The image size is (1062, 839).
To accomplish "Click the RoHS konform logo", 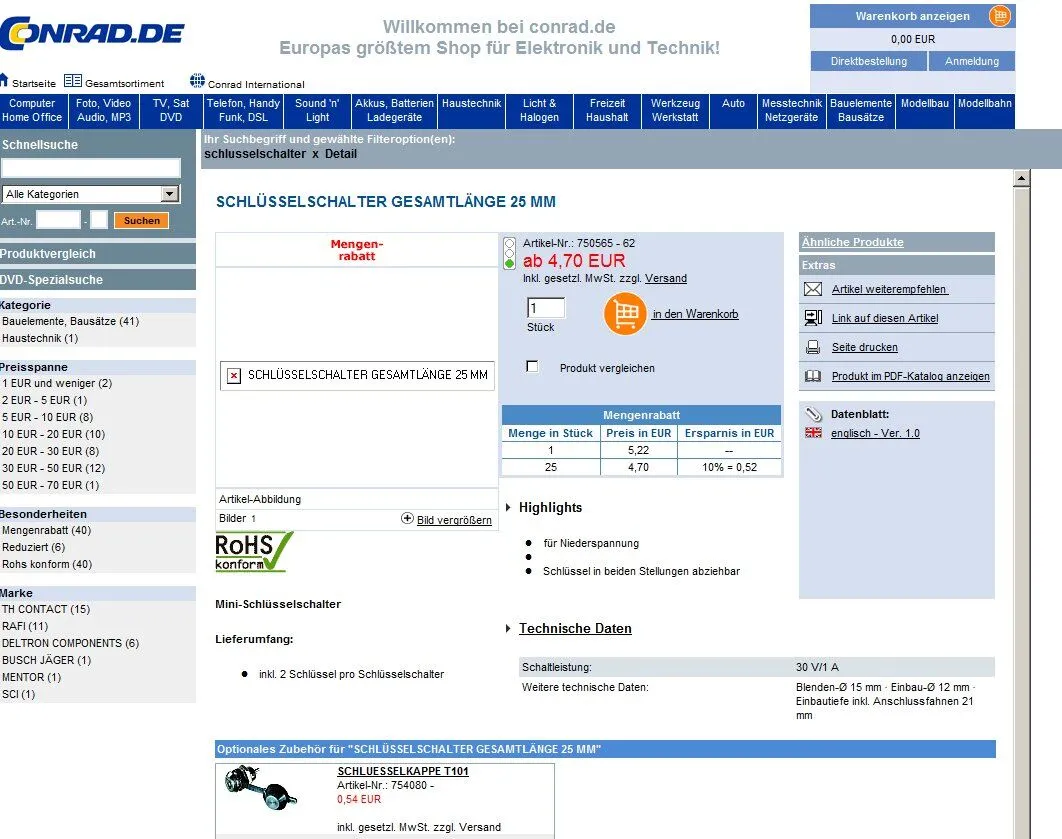I will pos(254,552).
